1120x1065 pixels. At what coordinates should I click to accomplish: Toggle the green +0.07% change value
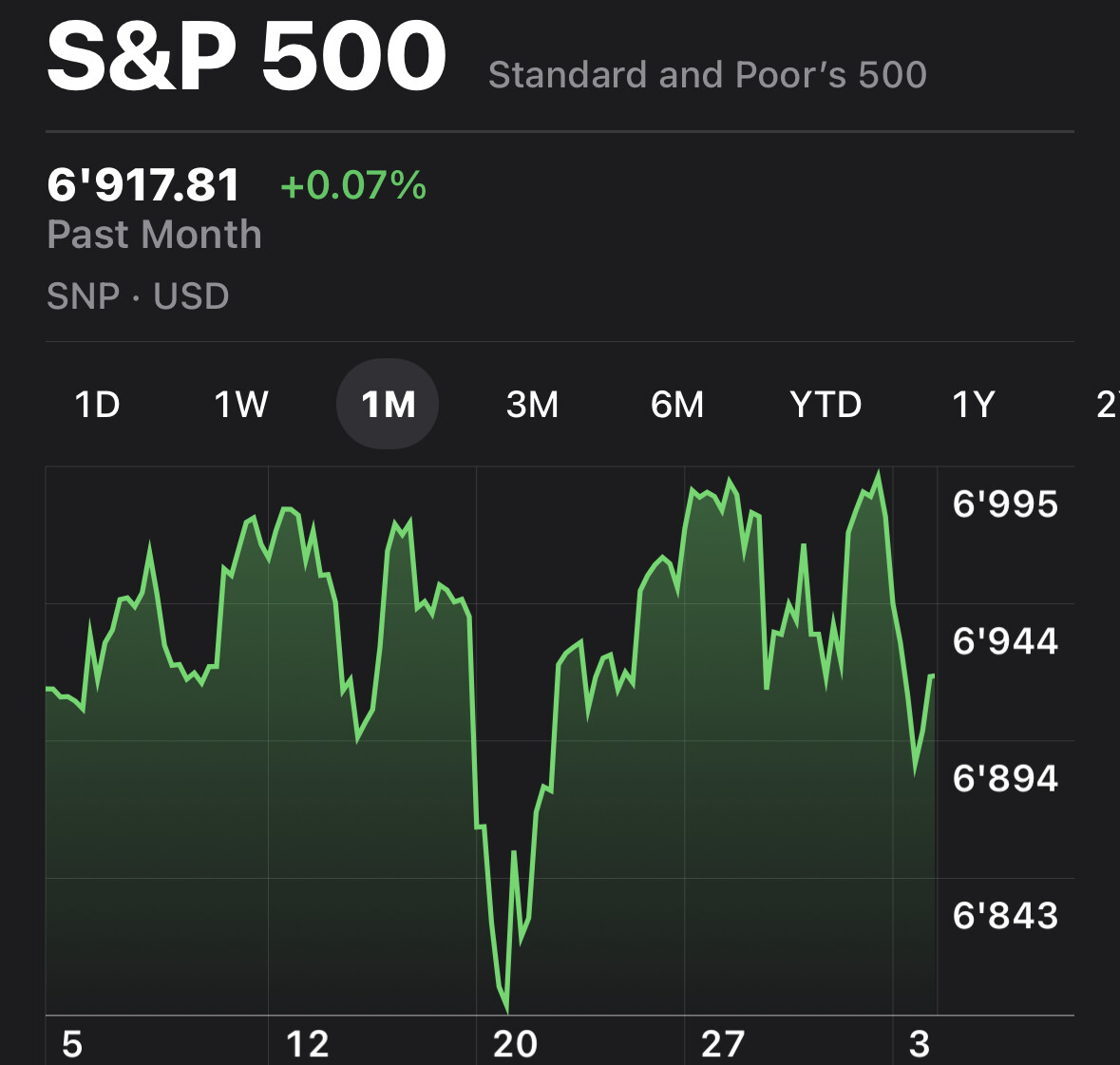click(353, 184)
